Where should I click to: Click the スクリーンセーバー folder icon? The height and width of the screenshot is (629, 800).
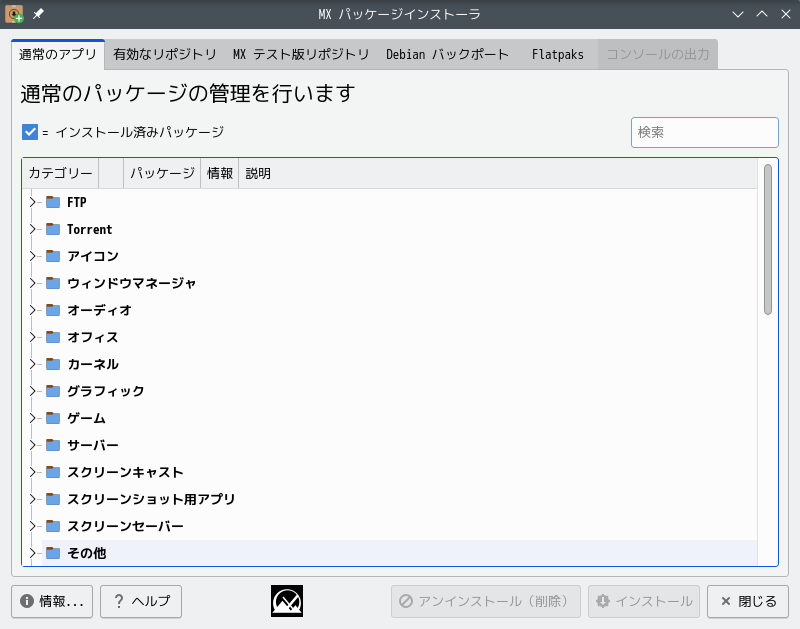pyautogui.click(x=53, y=526)
